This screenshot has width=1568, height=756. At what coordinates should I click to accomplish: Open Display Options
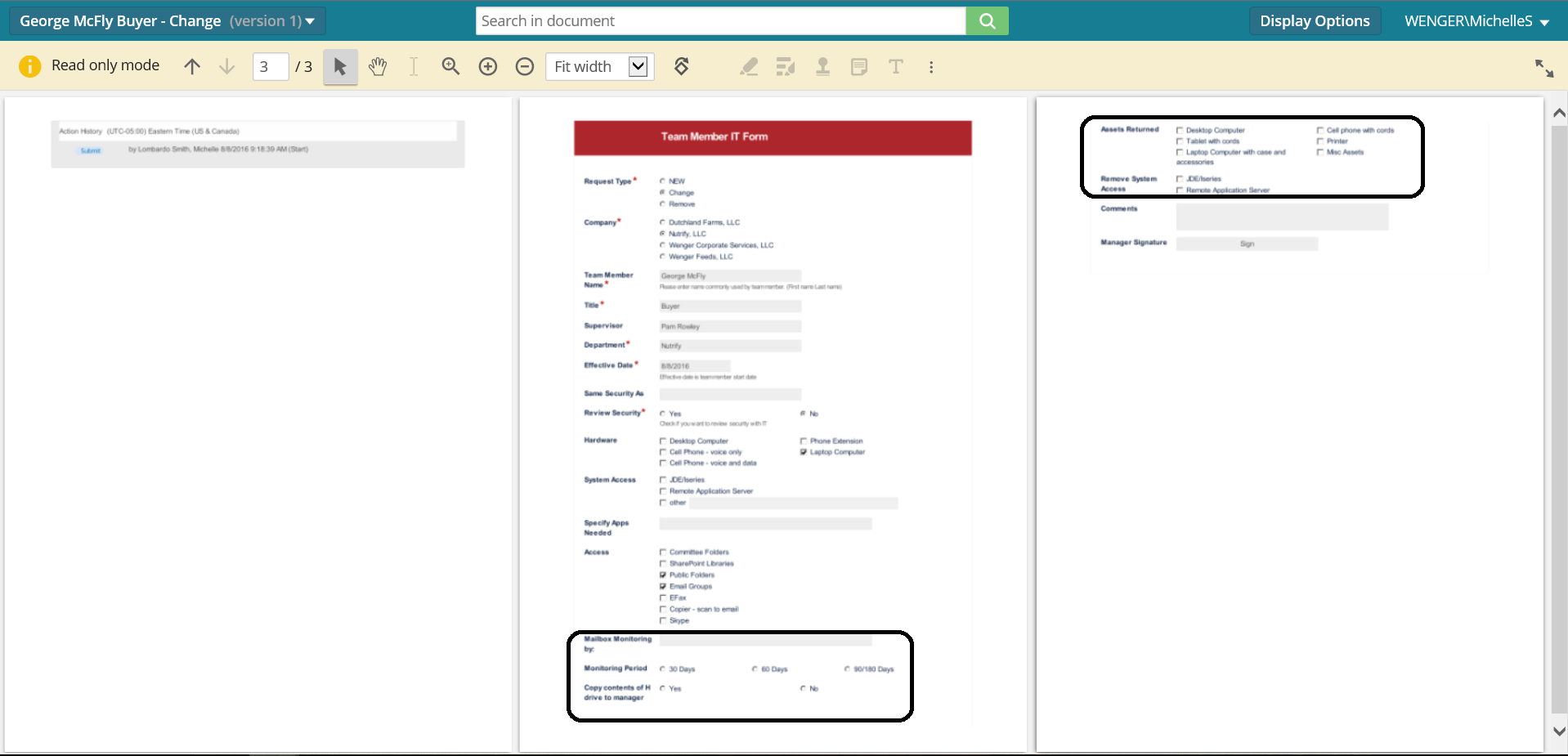tap(1315, 21)
